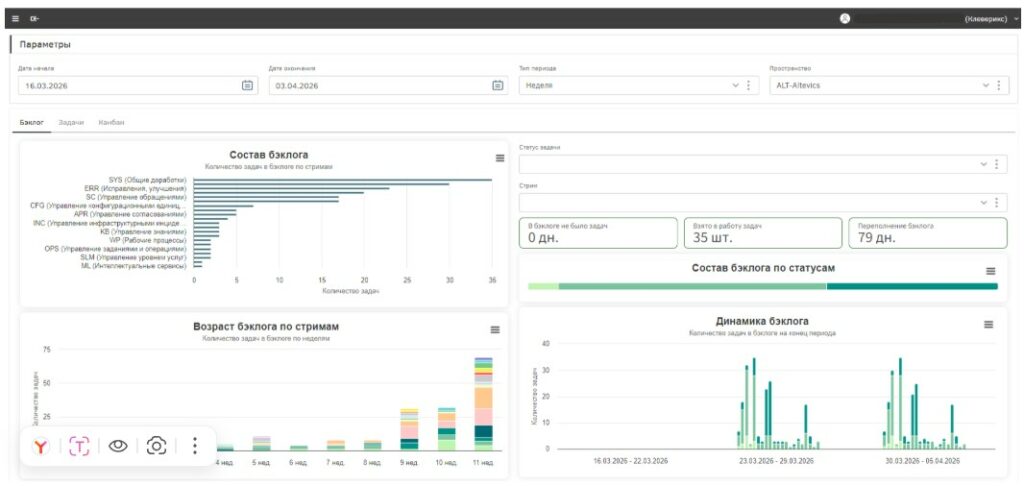
Task: Open calendar picker for Дата начала
Action: tap(248, 85)
